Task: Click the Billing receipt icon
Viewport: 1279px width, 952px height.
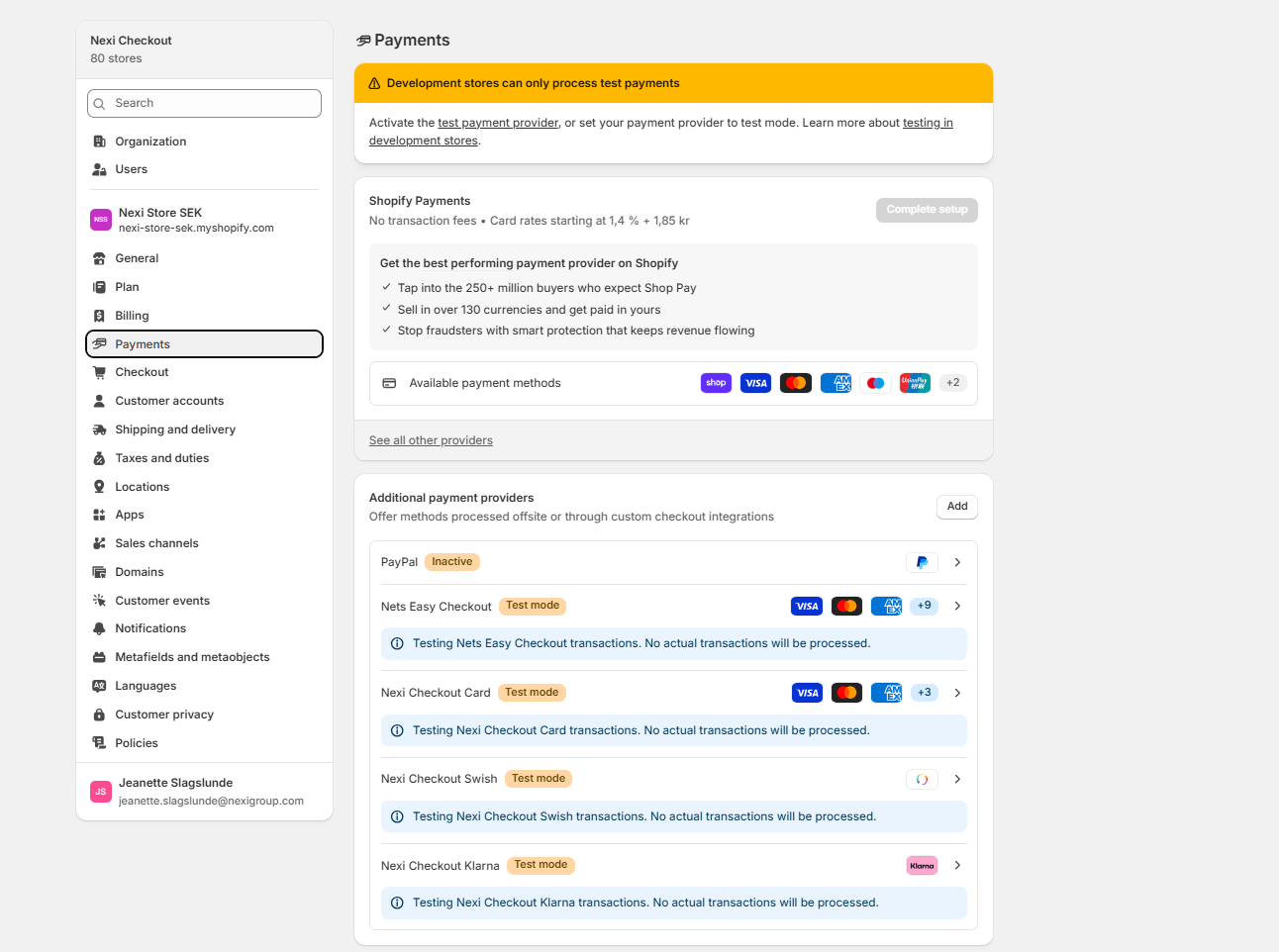Action: [x=99, y=316]
